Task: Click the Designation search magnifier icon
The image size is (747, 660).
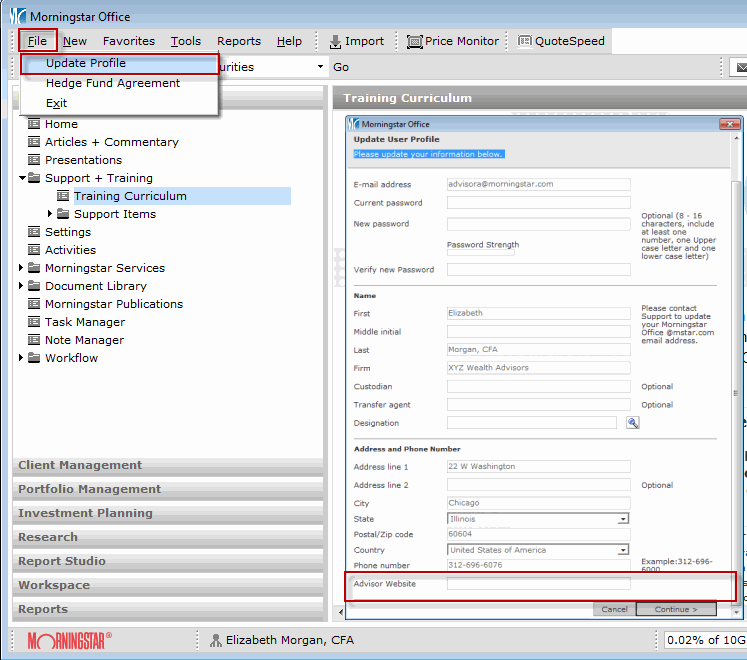Action: pos(632,423)
